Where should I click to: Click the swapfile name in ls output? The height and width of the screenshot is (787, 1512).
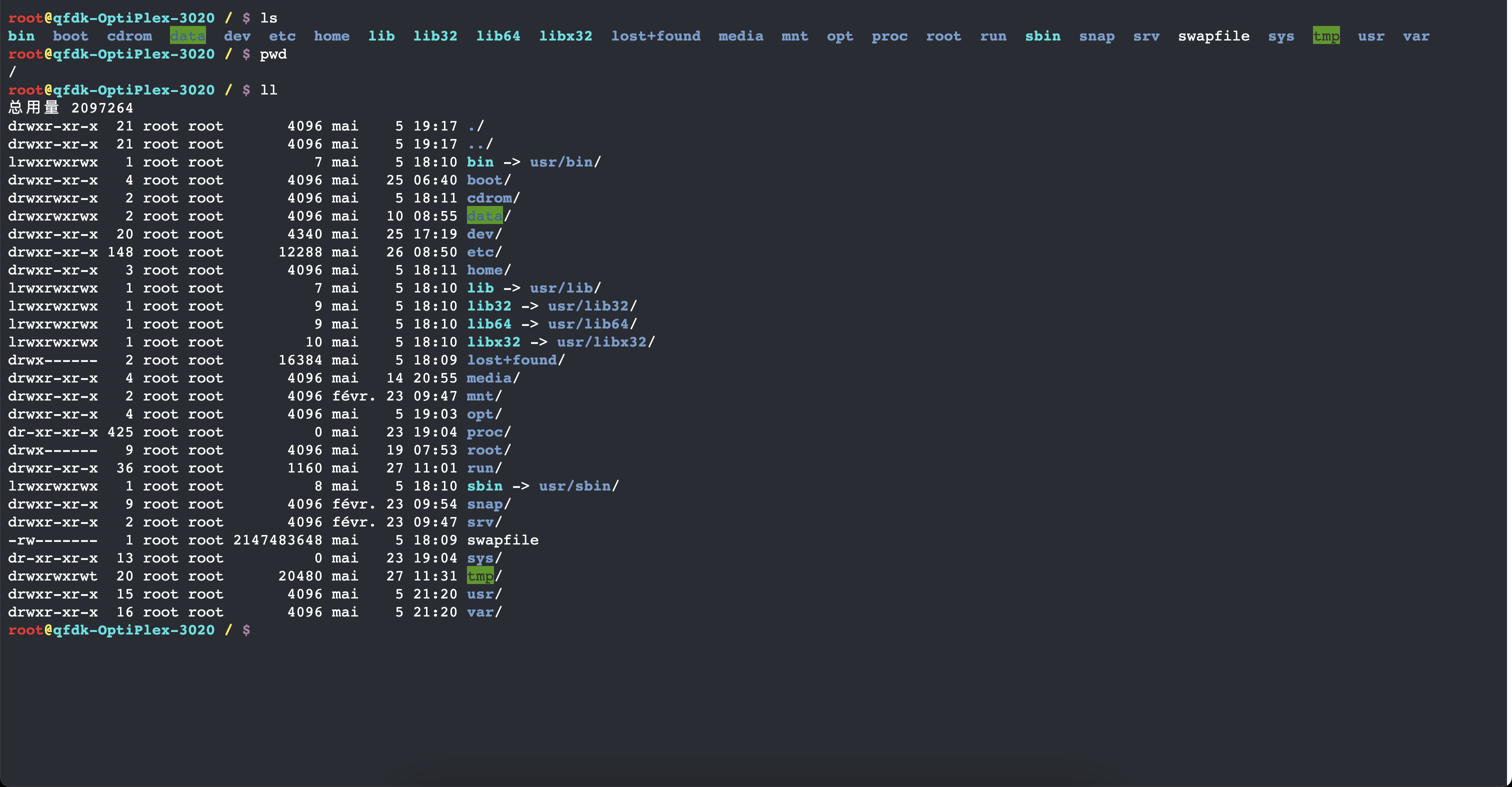point(1213,36)
